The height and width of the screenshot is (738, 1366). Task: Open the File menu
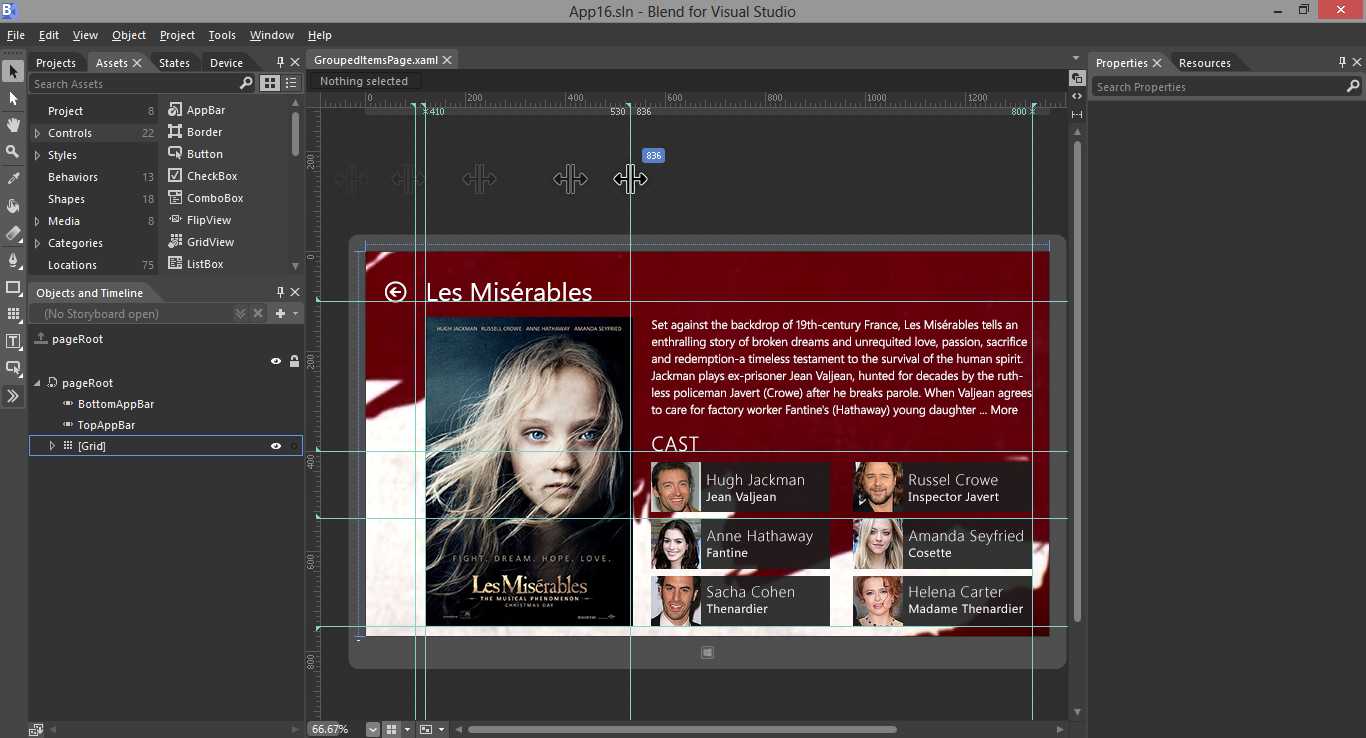(16, 35)
